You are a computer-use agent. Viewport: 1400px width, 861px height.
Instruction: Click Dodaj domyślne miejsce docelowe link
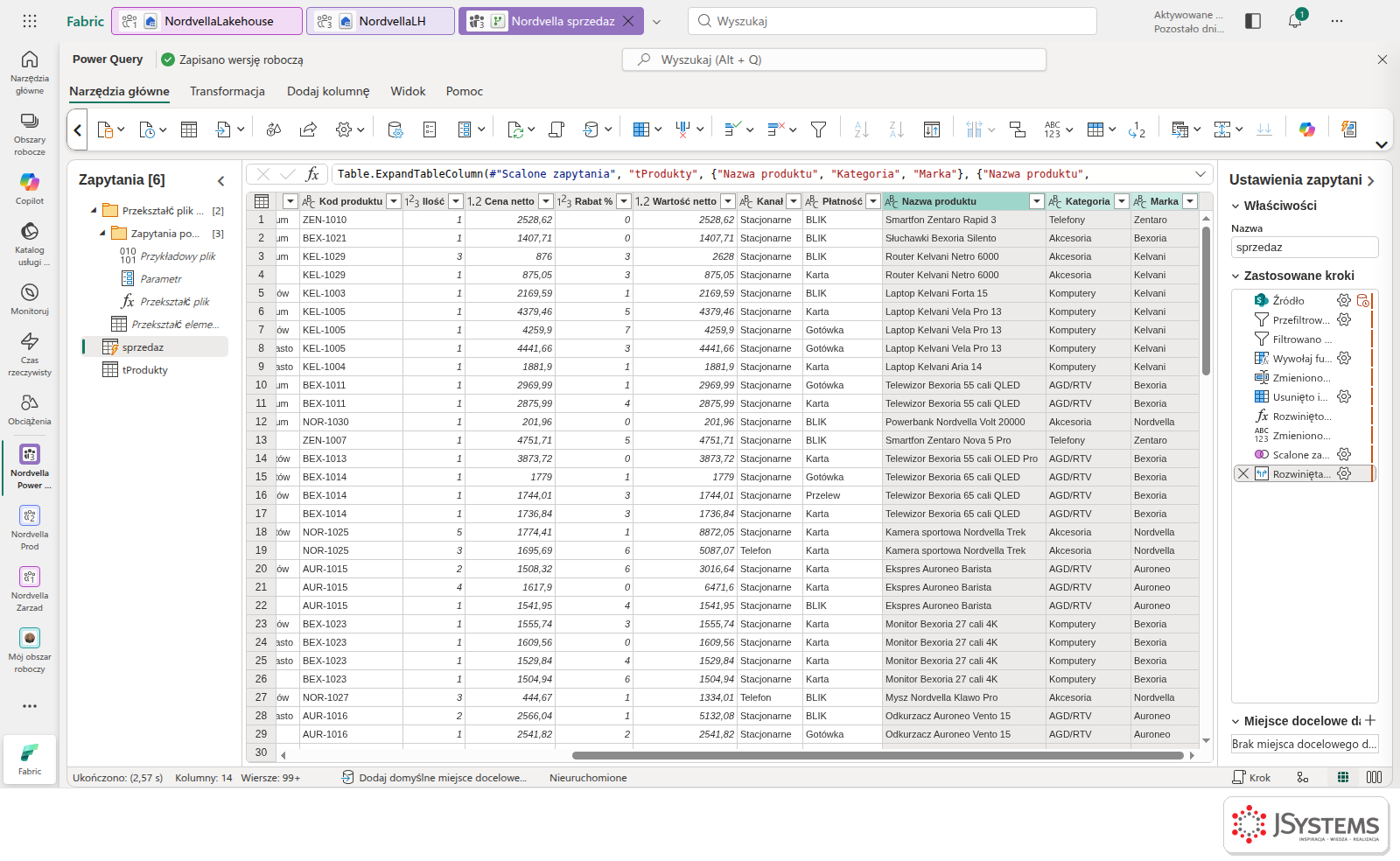[x=435, y=777]
